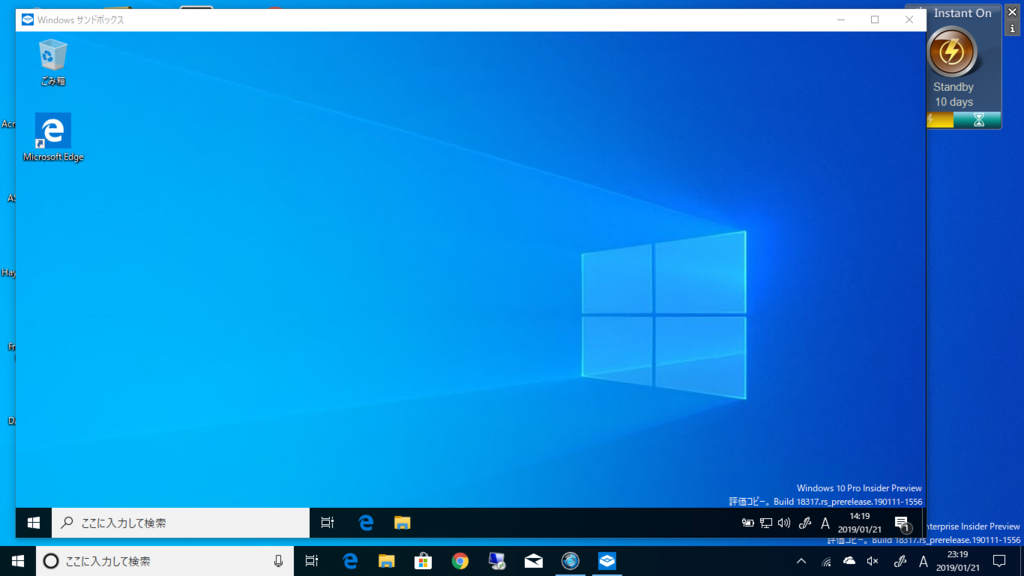Launch Edge from the sandbox taskbar

coord(366,523)
